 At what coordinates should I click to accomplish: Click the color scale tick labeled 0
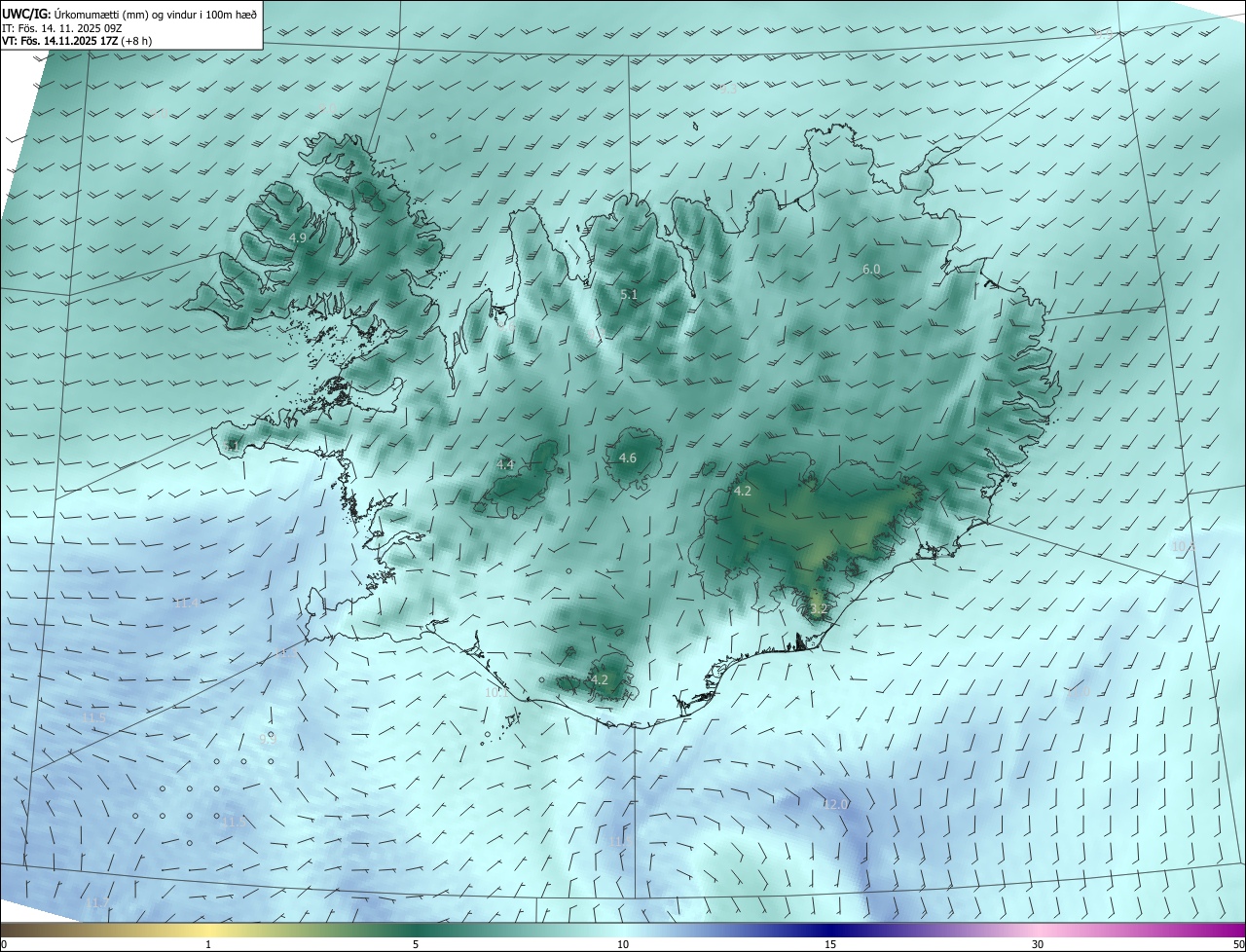tap(3, 944)
